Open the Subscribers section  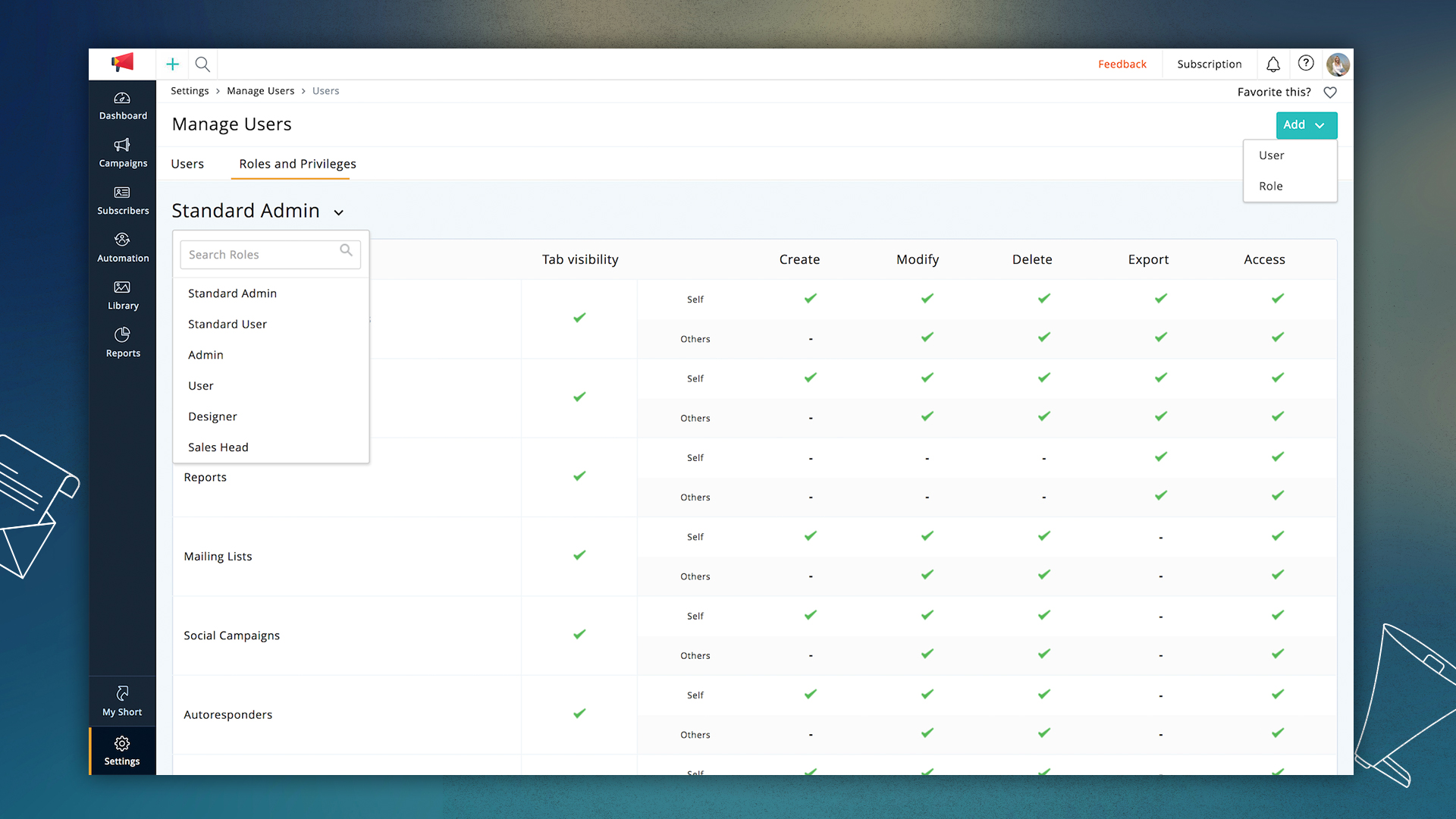[122, 200]
